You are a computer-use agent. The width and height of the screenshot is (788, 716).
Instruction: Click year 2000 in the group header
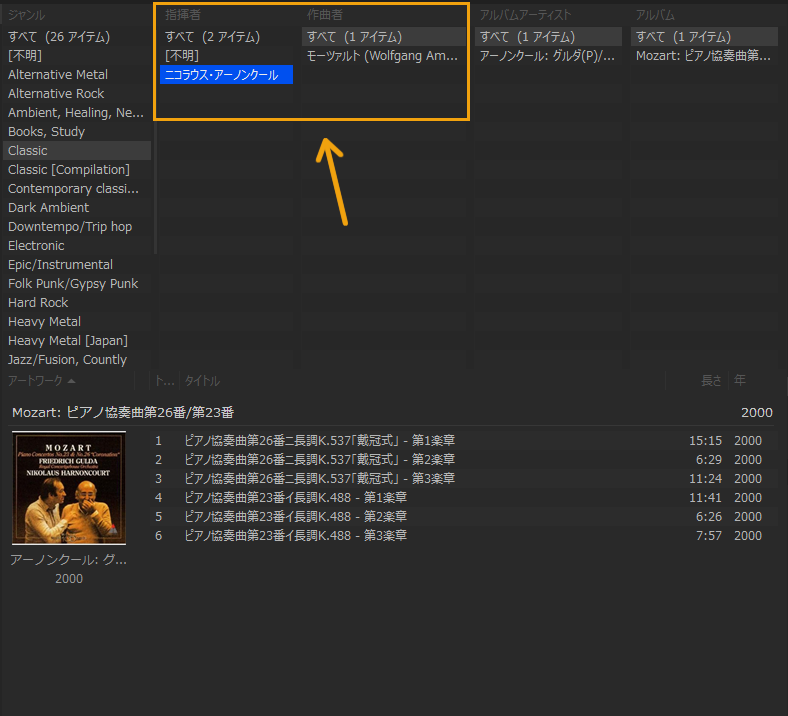point(757,413)
